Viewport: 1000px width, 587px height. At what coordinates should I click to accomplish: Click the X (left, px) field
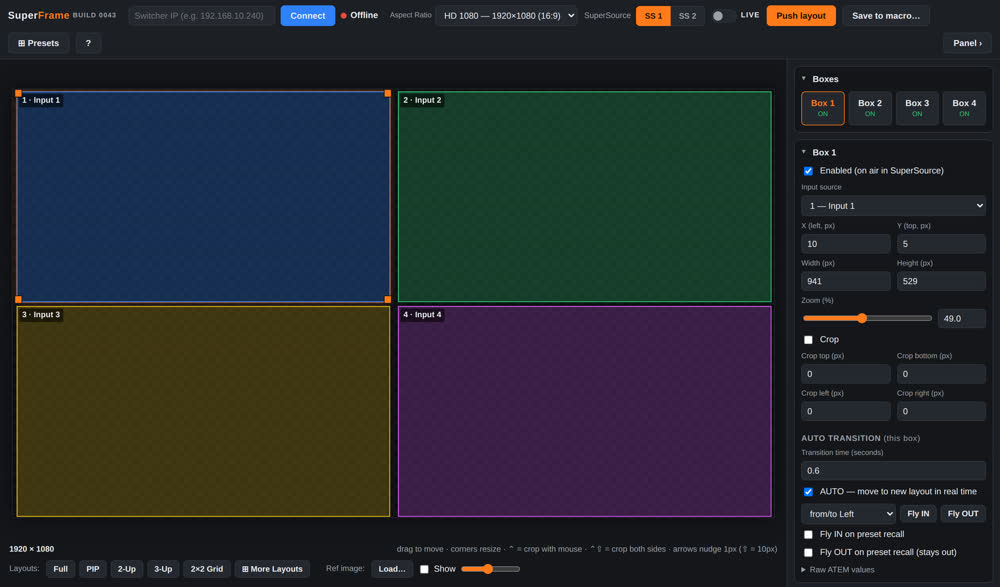pos(845,244)
